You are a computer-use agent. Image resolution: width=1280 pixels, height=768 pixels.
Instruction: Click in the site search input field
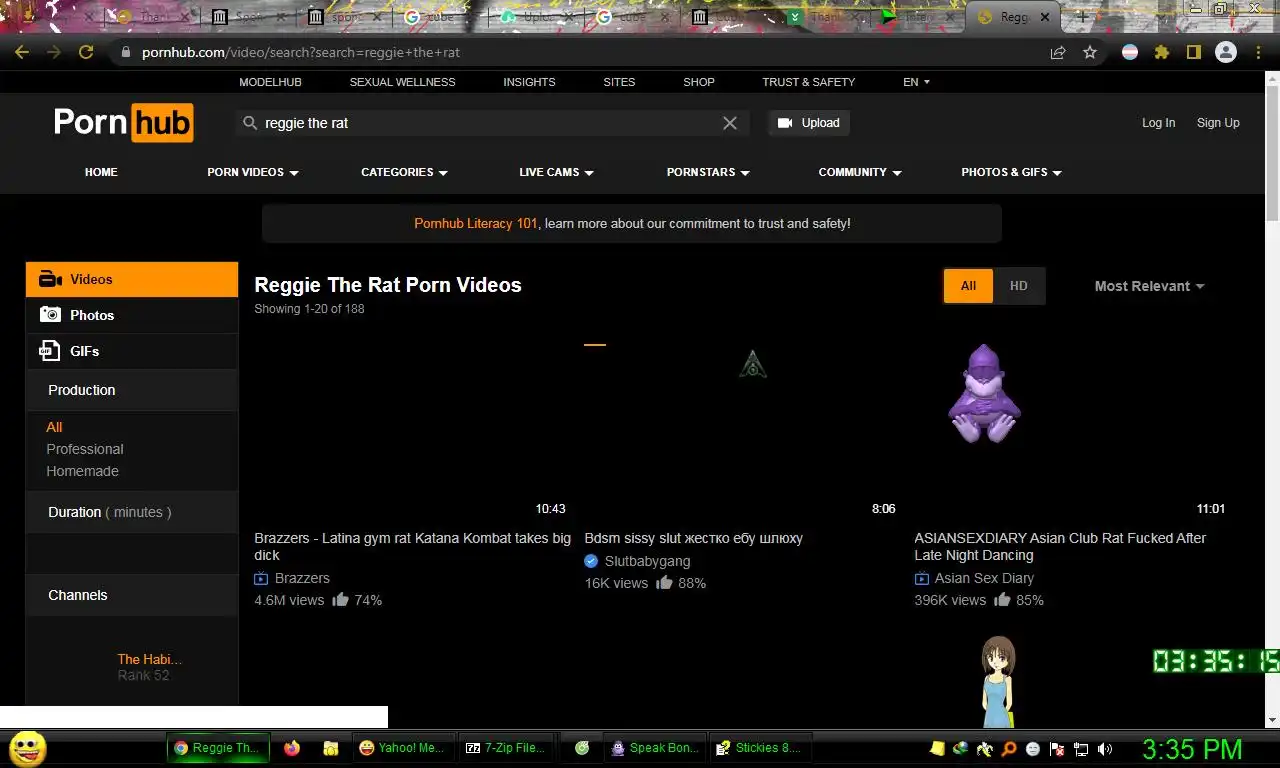point(490,123)
